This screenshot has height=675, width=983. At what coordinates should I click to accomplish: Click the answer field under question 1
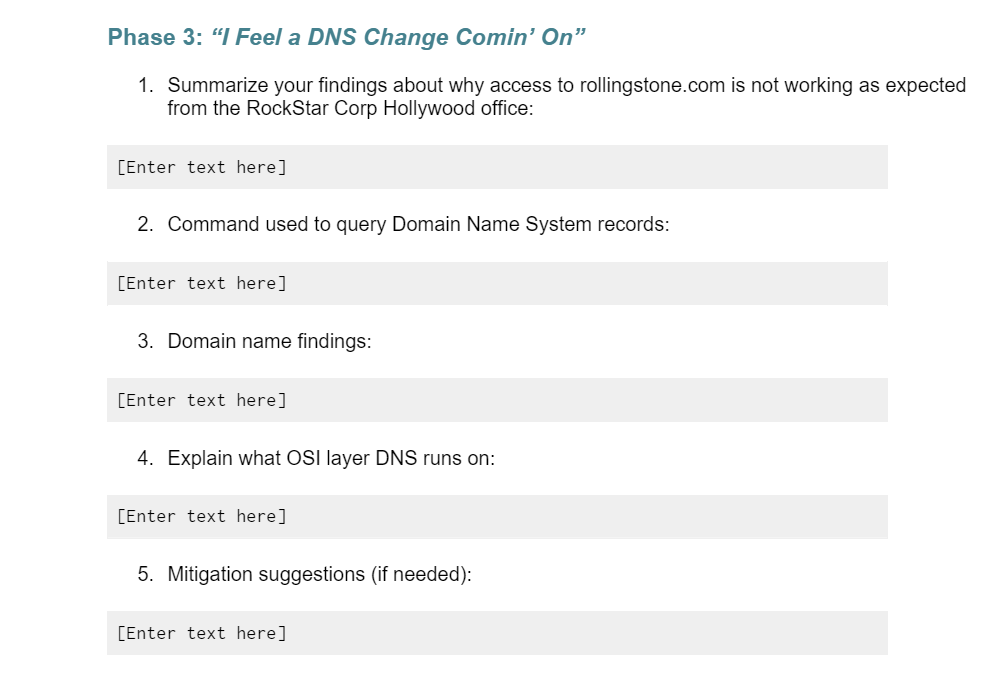point(497,166)
